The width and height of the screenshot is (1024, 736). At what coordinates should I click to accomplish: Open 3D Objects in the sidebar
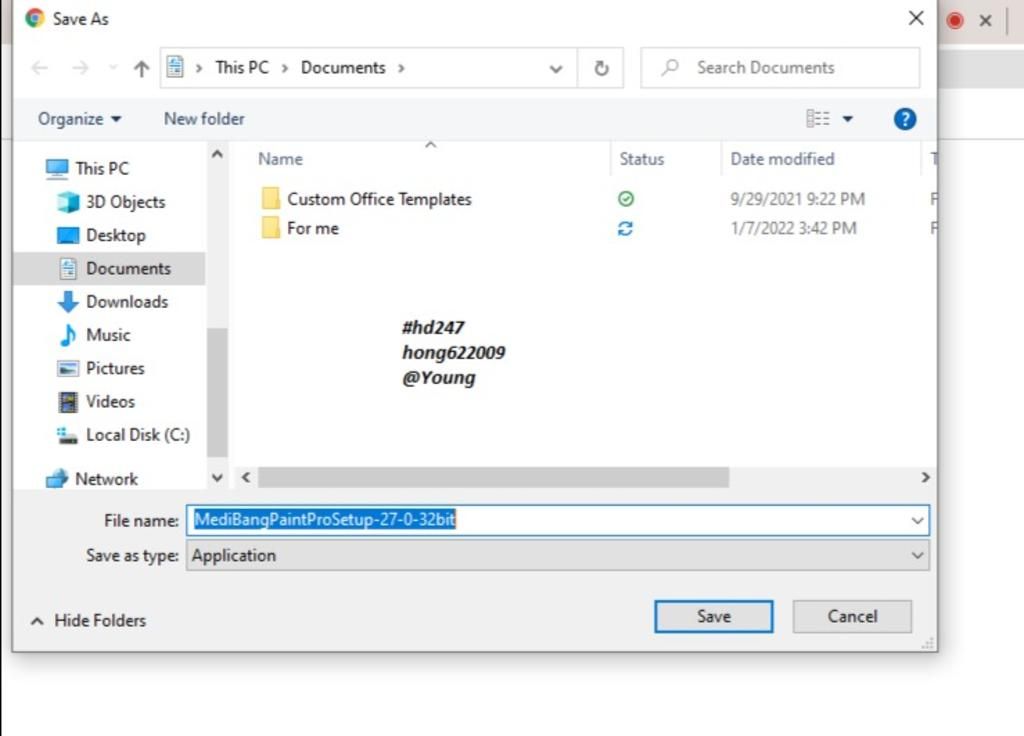tap(125, 202)
